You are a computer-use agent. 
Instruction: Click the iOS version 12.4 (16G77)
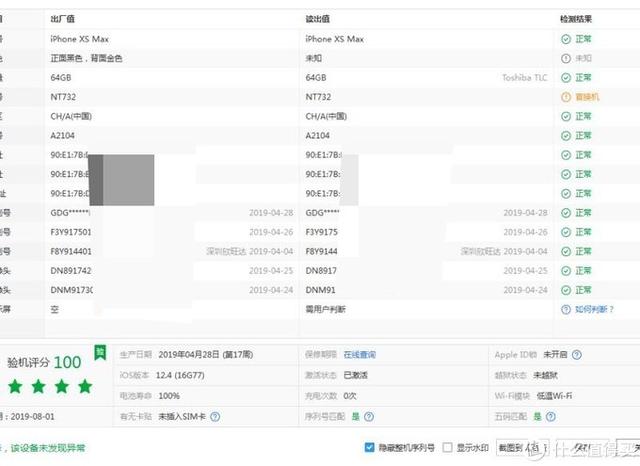tap(180, 375)
